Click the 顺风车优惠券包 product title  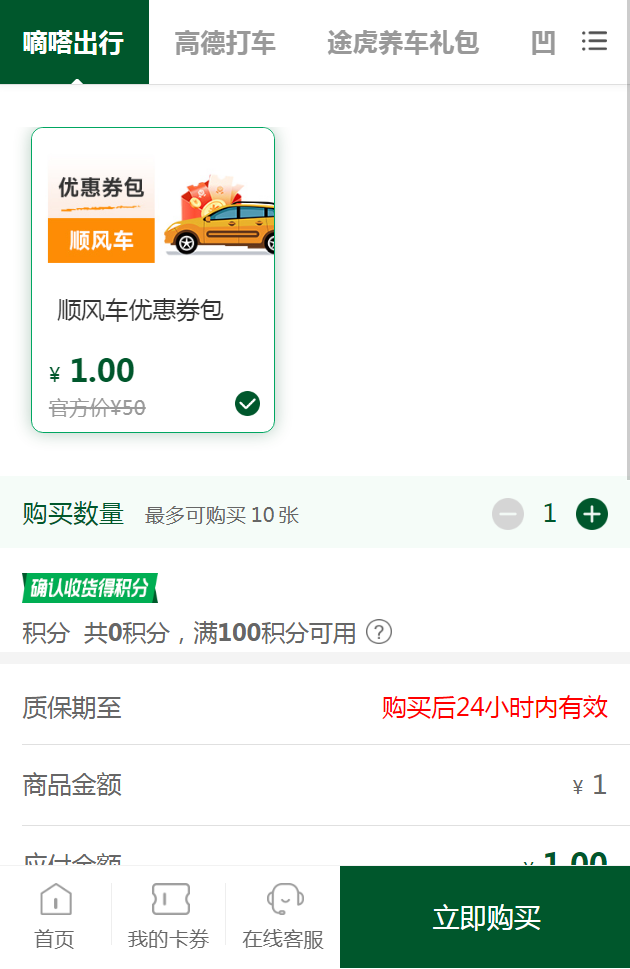(x=140, y=310)
